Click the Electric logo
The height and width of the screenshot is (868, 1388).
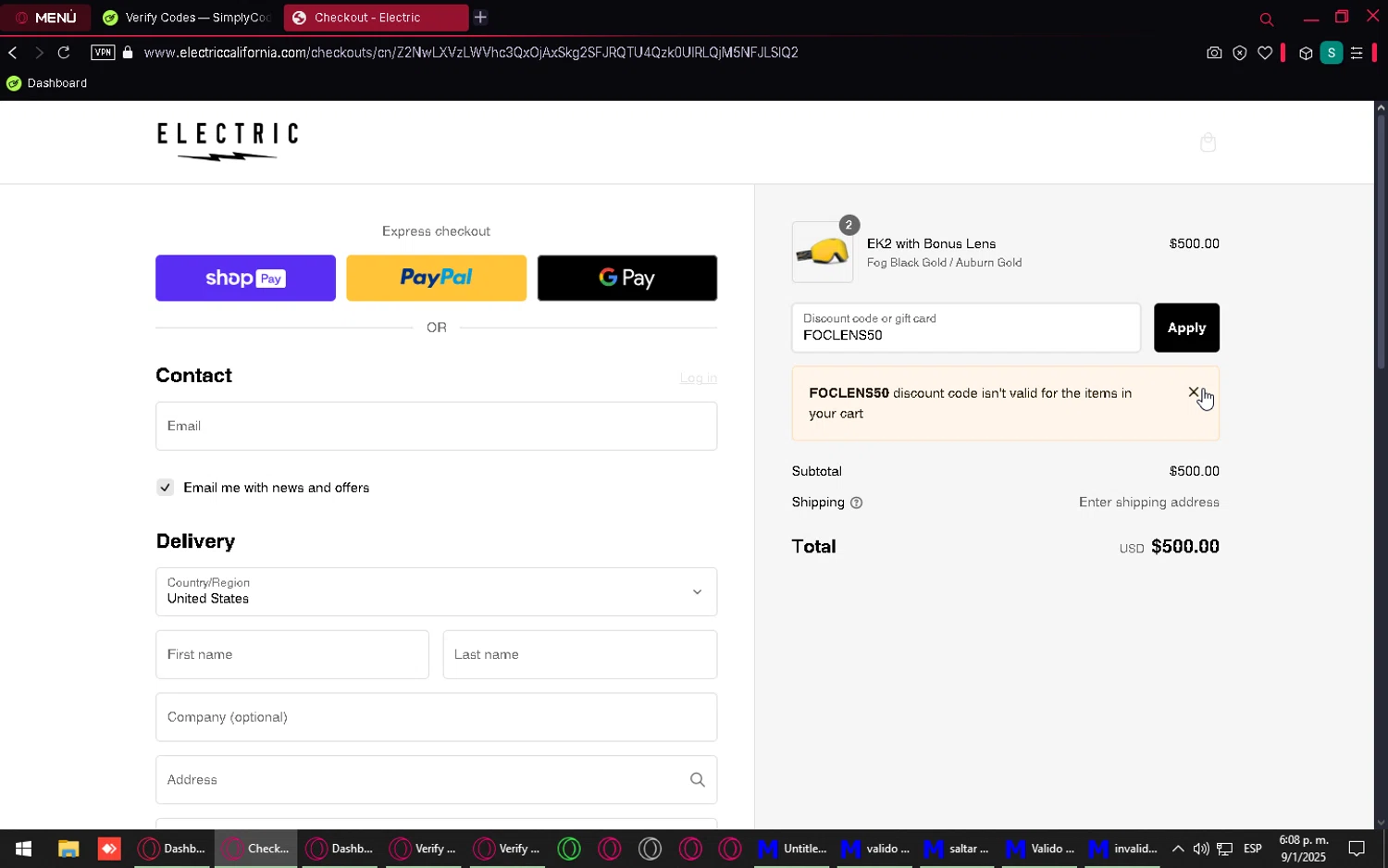point(228,142)
